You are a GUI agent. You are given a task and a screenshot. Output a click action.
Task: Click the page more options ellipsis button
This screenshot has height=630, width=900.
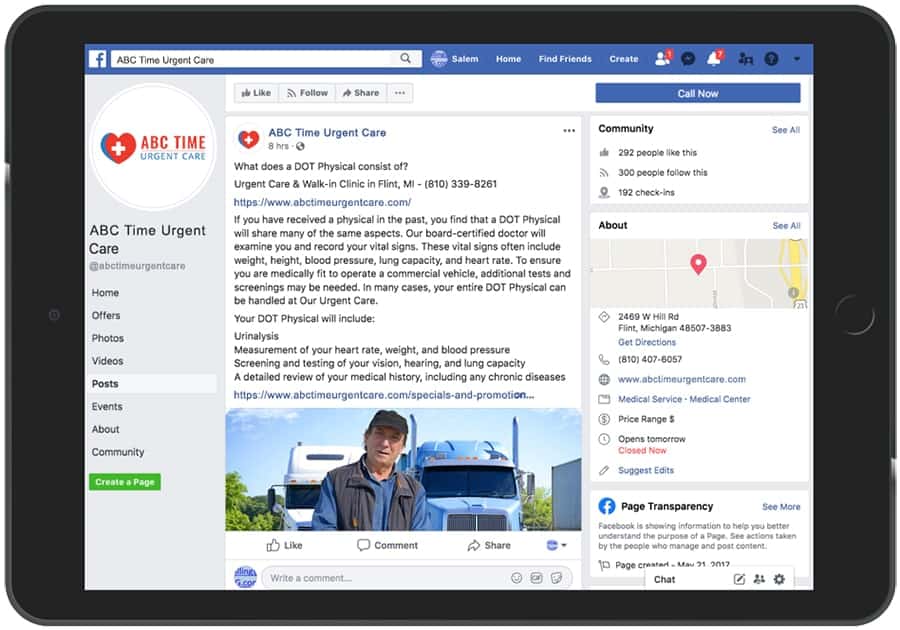(400, 93)
